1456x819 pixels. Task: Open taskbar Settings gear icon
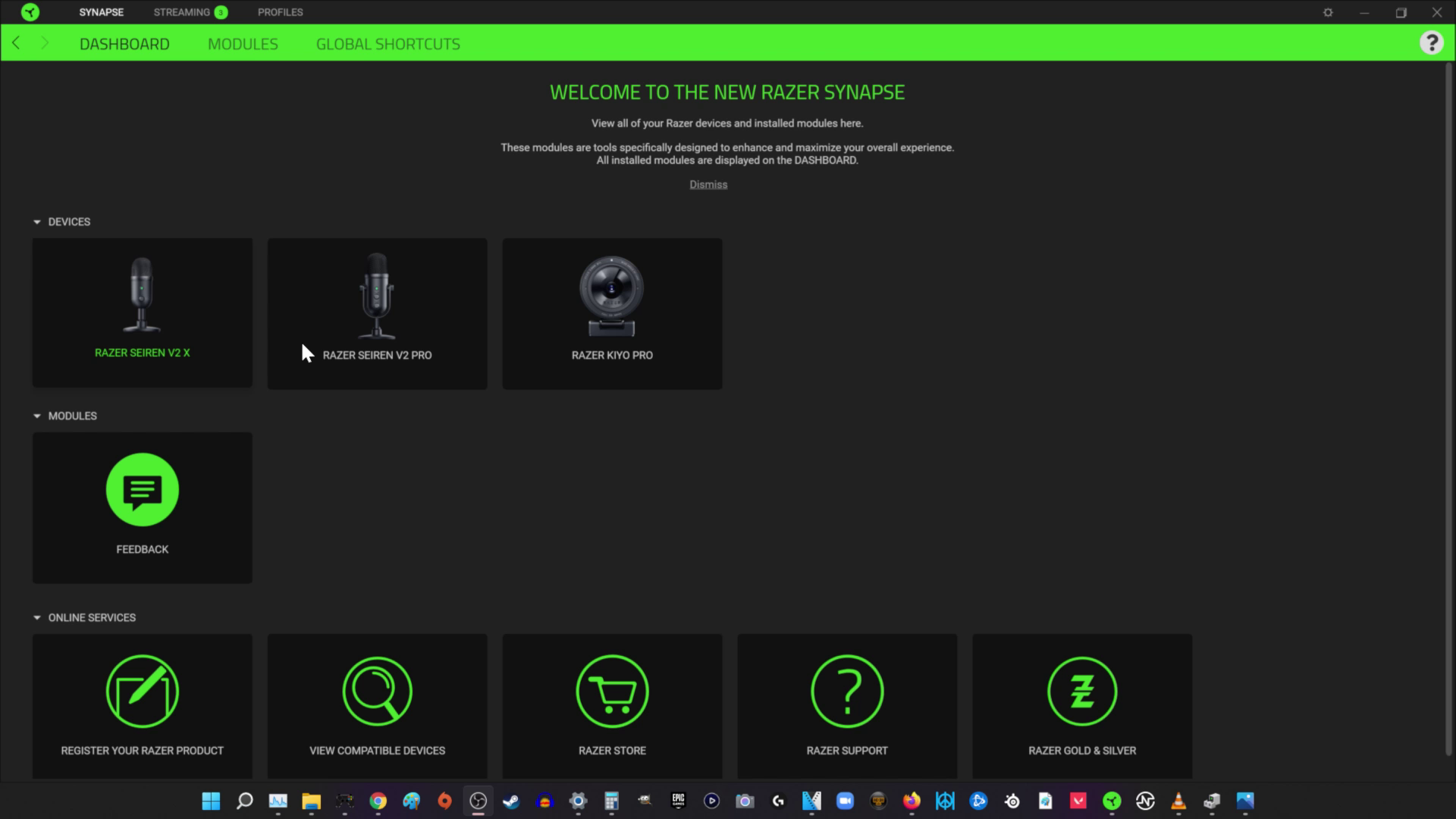click(578, 801)
